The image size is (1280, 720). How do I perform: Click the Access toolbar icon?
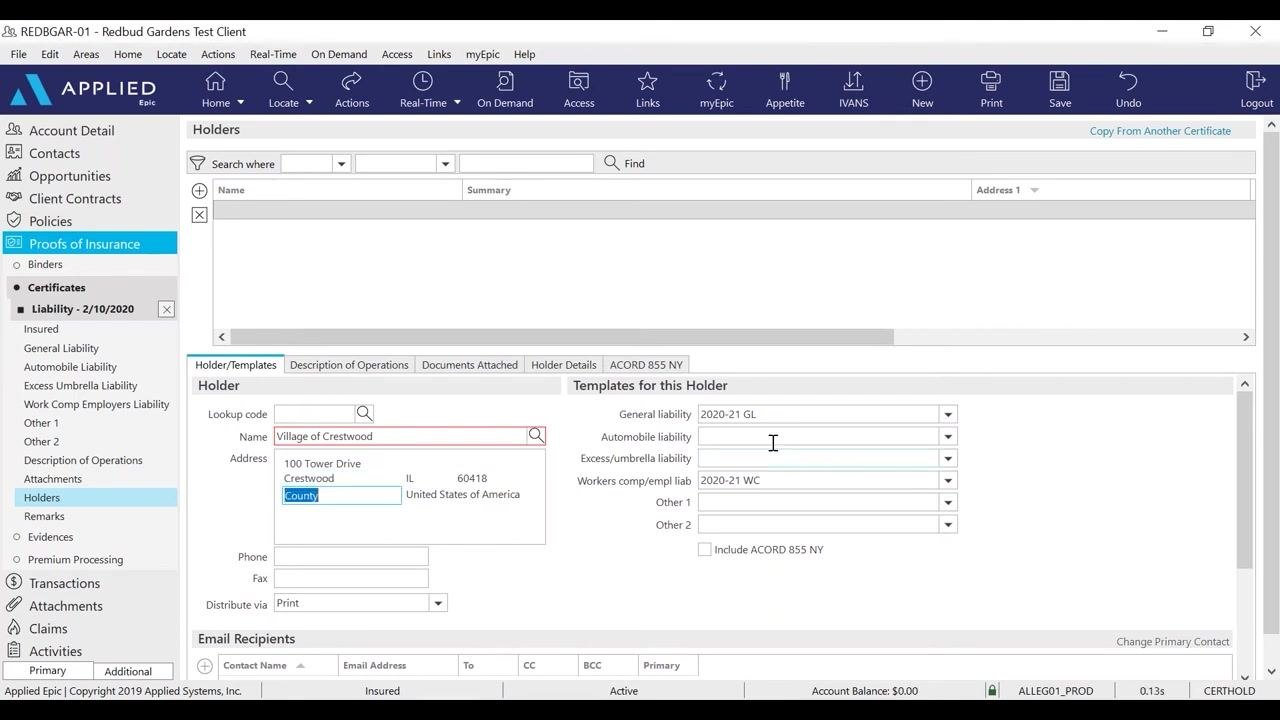click(x=579, y=81)
